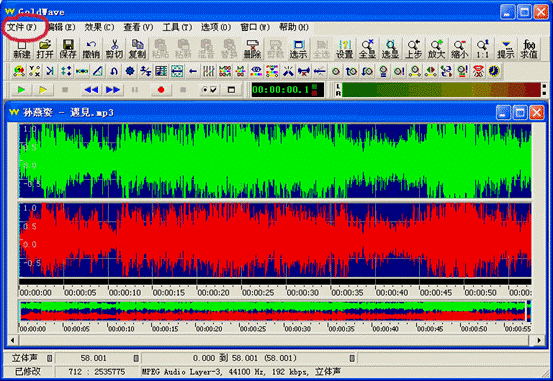Click small button beside 立体声 in status bar

49,358
